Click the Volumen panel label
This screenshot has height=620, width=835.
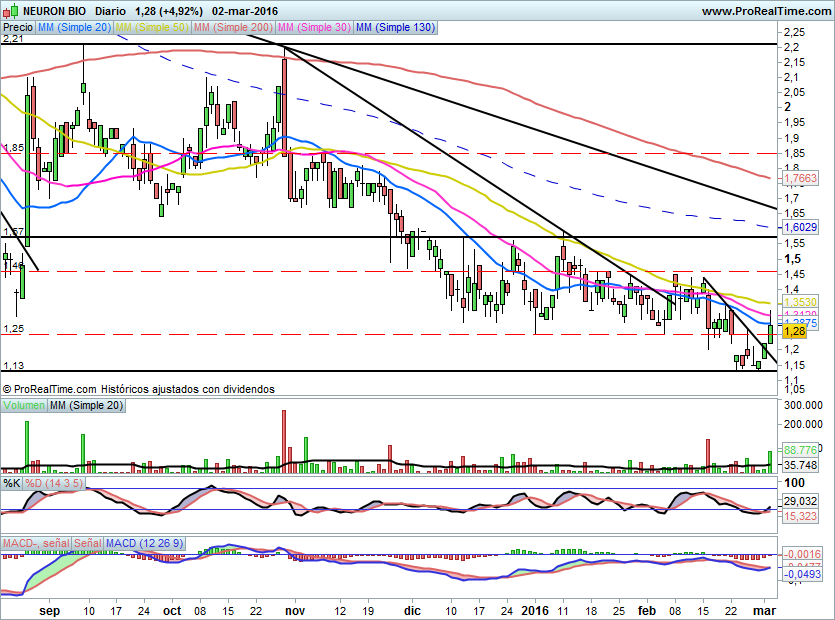pyautogui.click(x=24, y=405)
